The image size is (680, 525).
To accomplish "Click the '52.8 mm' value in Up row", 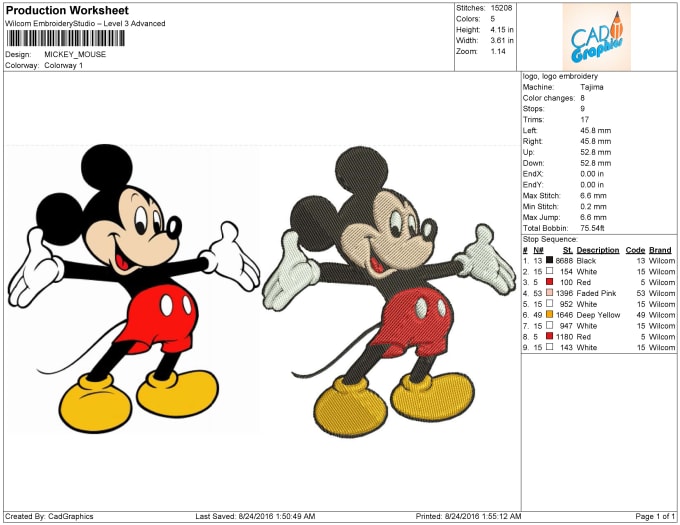I will (x=595, y=152).
